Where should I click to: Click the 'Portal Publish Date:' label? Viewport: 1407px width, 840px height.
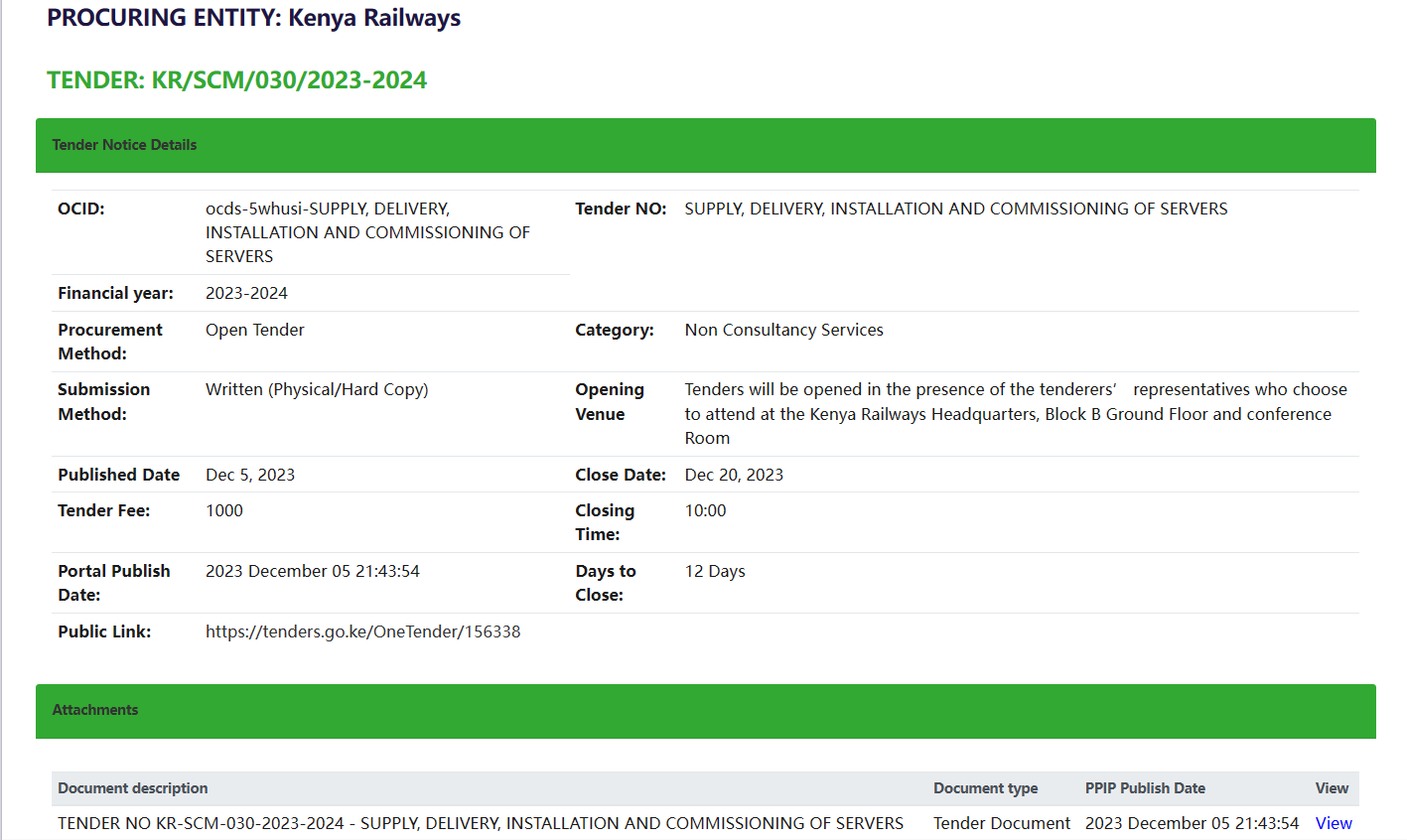point(113,583)
